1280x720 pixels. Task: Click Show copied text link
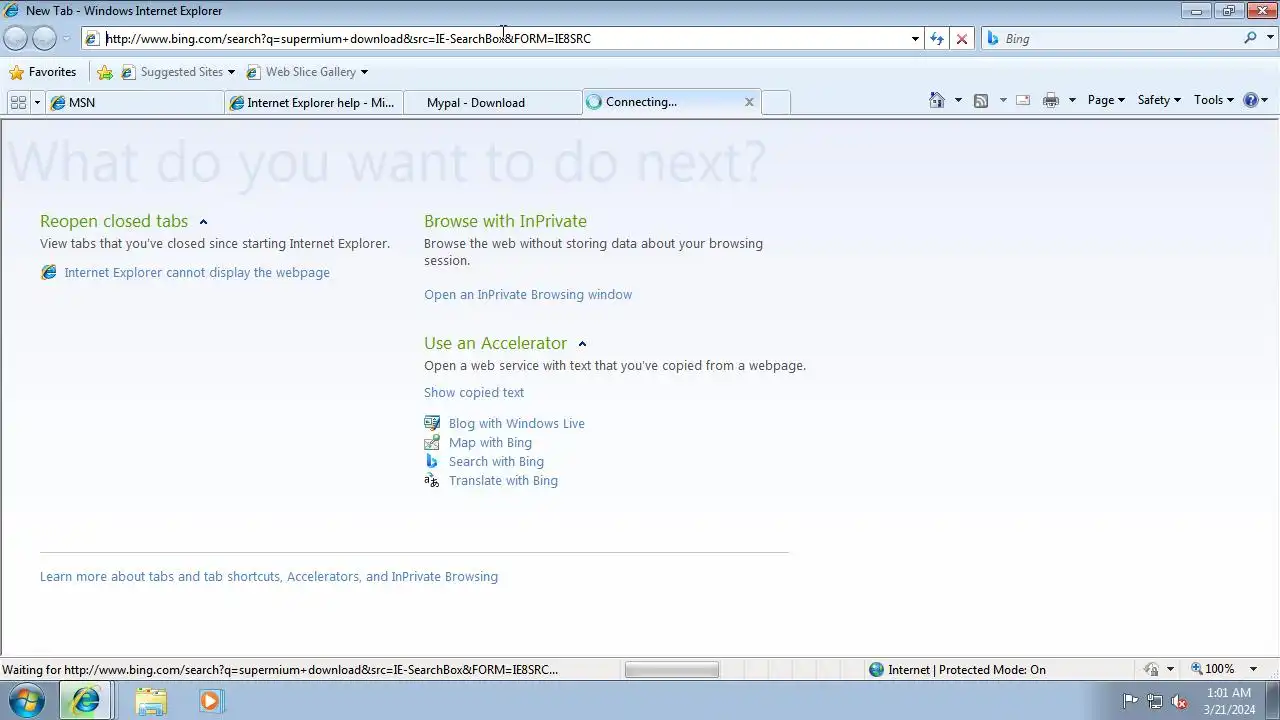(x=474, y=392)
